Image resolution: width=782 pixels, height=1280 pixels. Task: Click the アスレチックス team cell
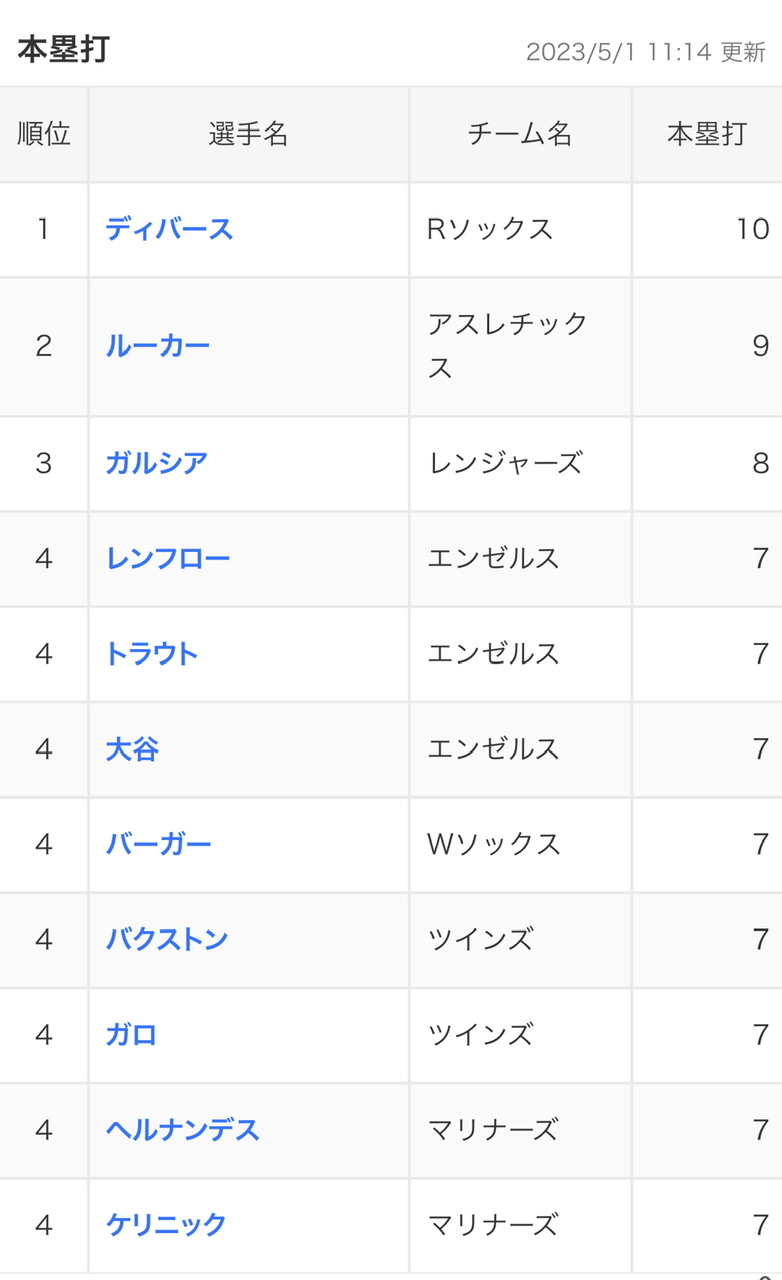(x=508, y=346)
